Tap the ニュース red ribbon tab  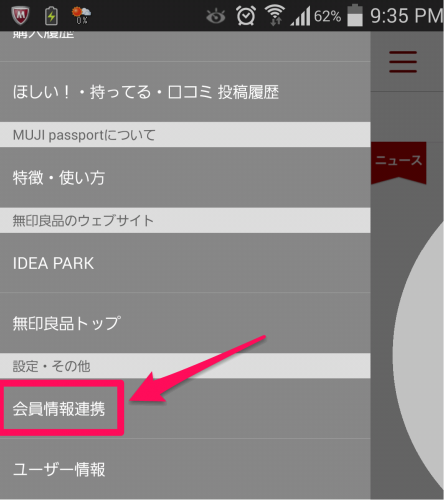399,163
